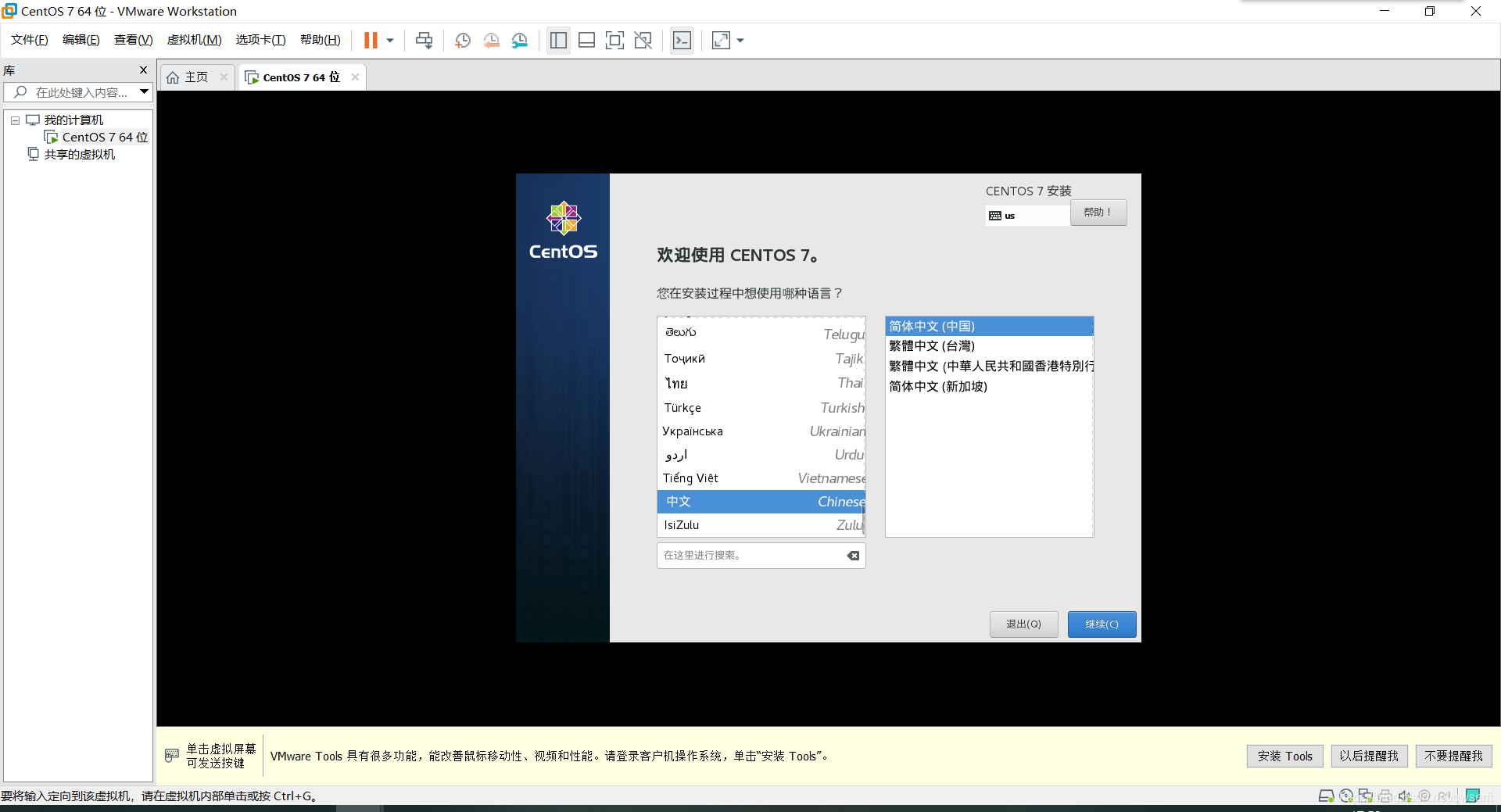
Task: Click the CD/DVD drive status icon
Action: [1346, 796]
